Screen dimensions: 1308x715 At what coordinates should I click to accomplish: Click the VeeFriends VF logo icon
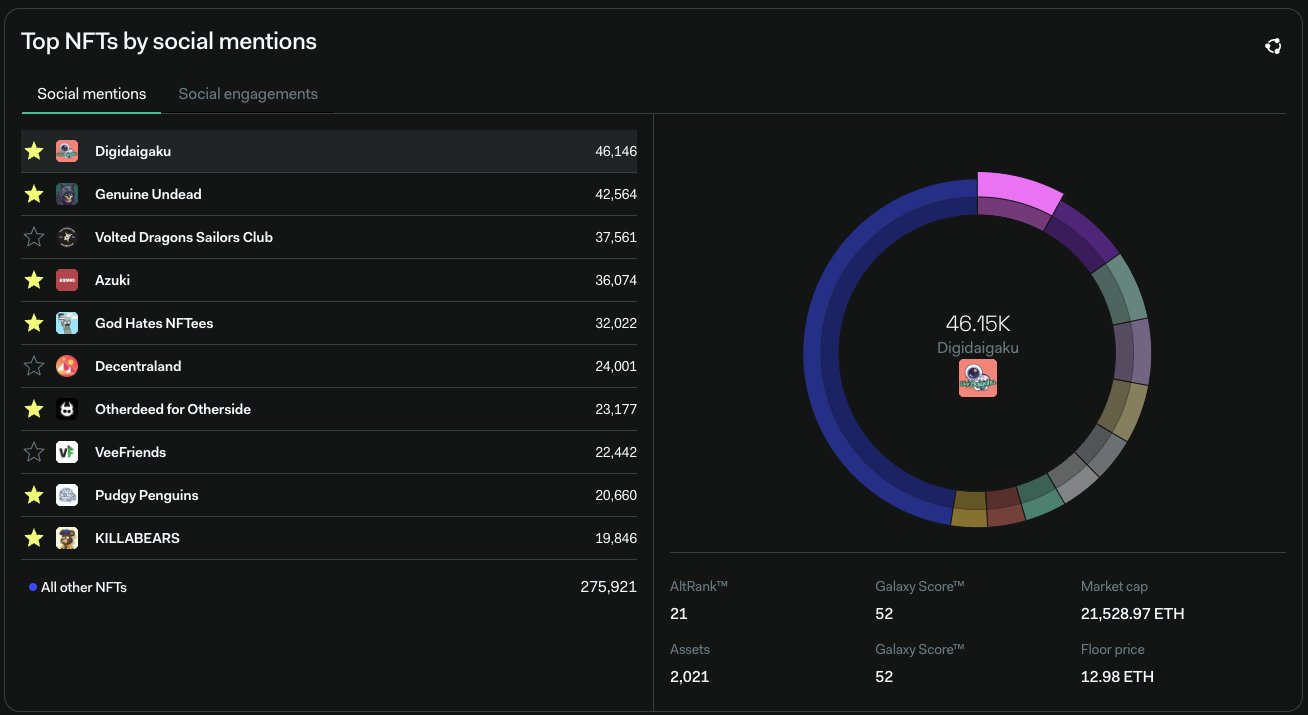pos(67,452)
